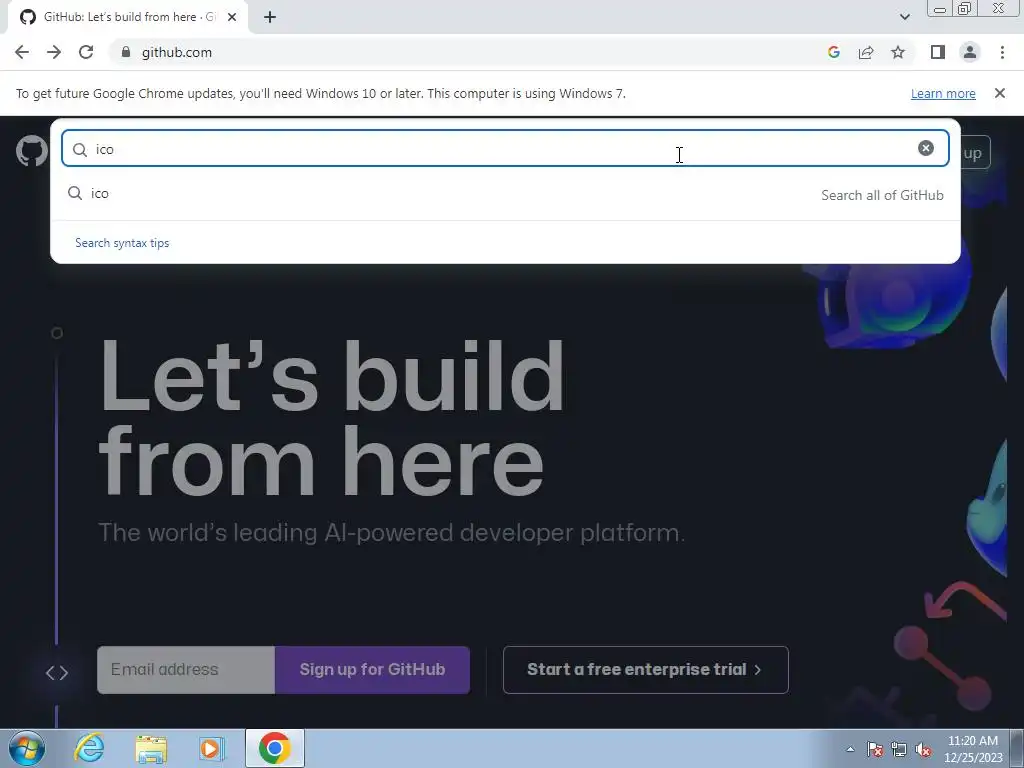Close the GitHub tab

pos(232,17)
